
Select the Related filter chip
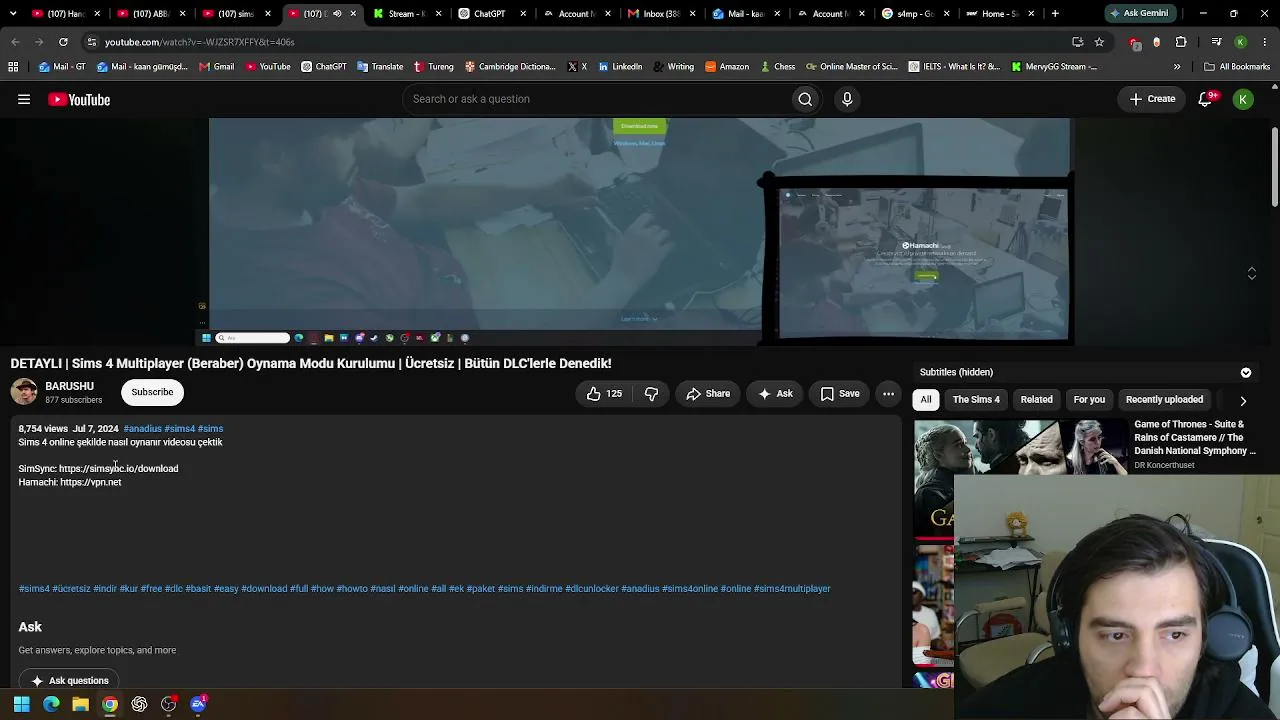[x=1036, y=400]
